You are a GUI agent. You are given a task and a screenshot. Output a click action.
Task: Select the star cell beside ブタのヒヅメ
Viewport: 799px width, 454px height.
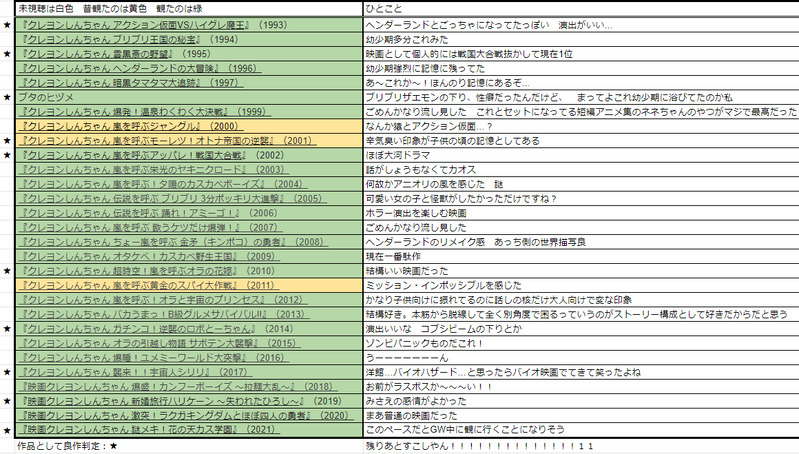pos(7,97)
